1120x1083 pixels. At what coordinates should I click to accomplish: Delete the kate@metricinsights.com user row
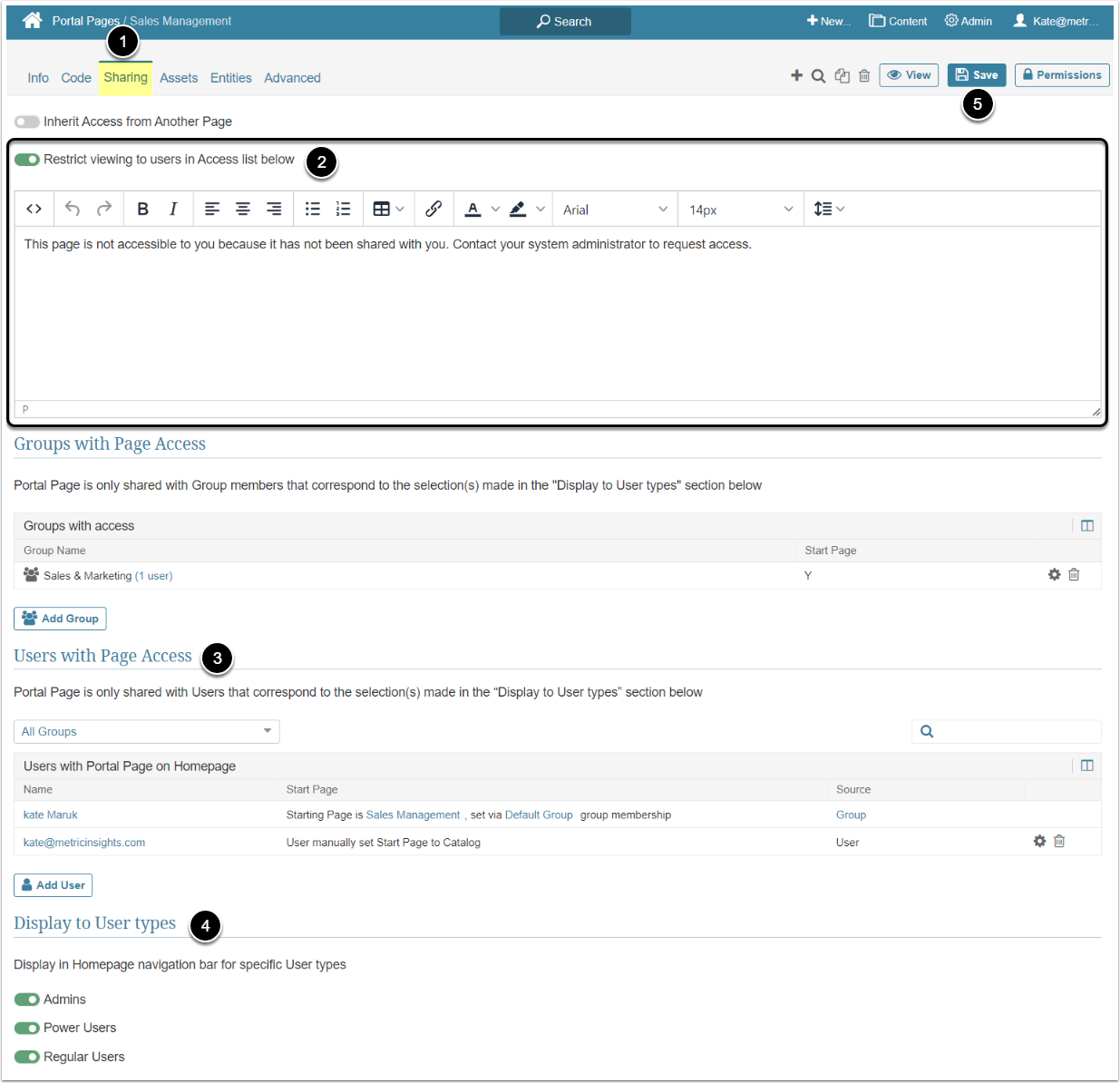1059,842
